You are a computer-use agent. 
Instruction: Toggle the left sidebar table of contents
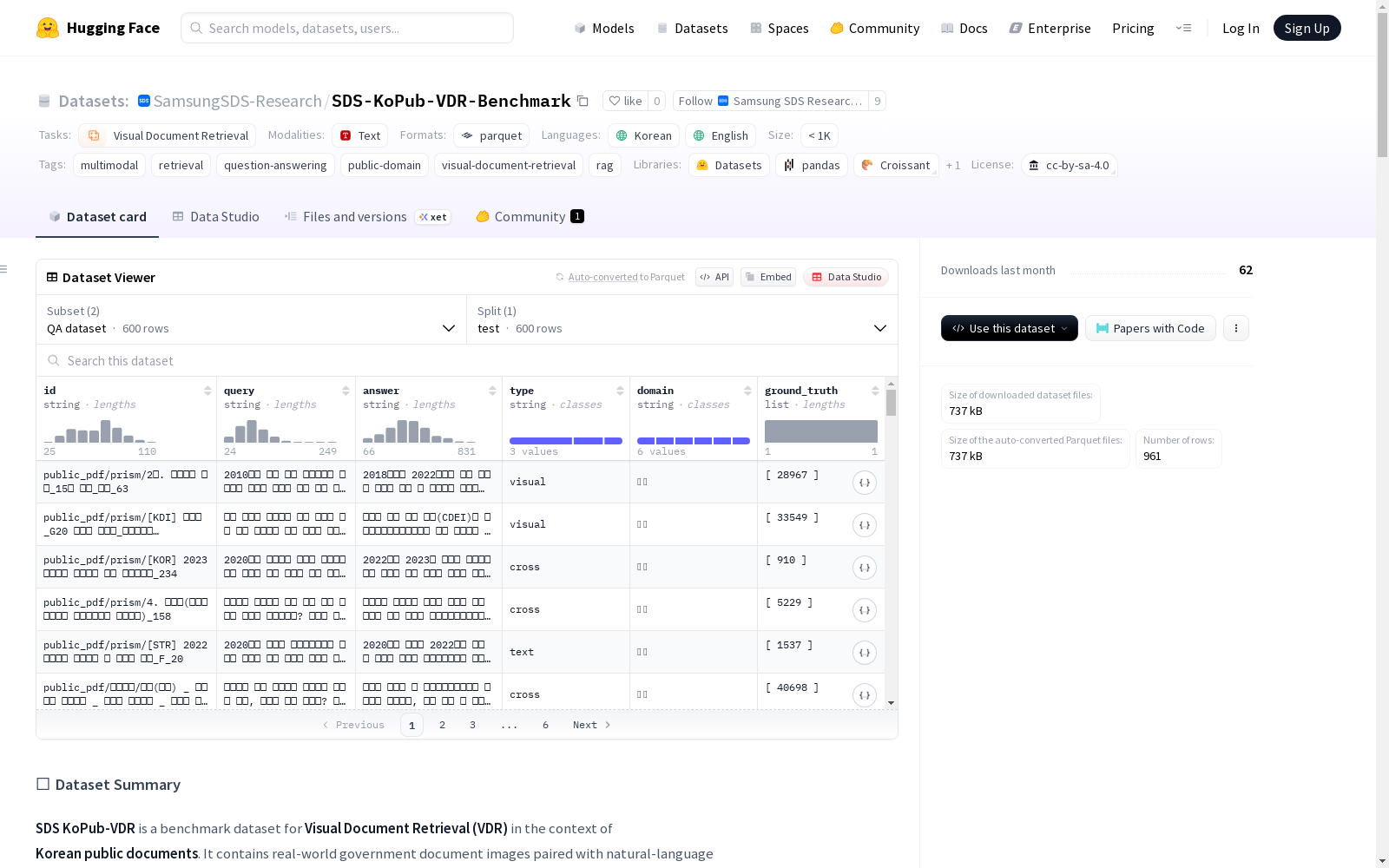pyautogui.click(x=4, y=269)
